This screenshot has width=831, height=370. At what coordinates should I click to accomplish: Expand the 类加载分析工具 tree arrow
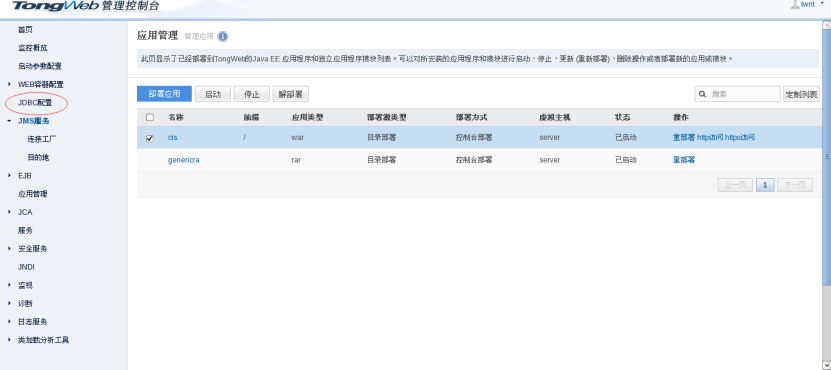10,340
